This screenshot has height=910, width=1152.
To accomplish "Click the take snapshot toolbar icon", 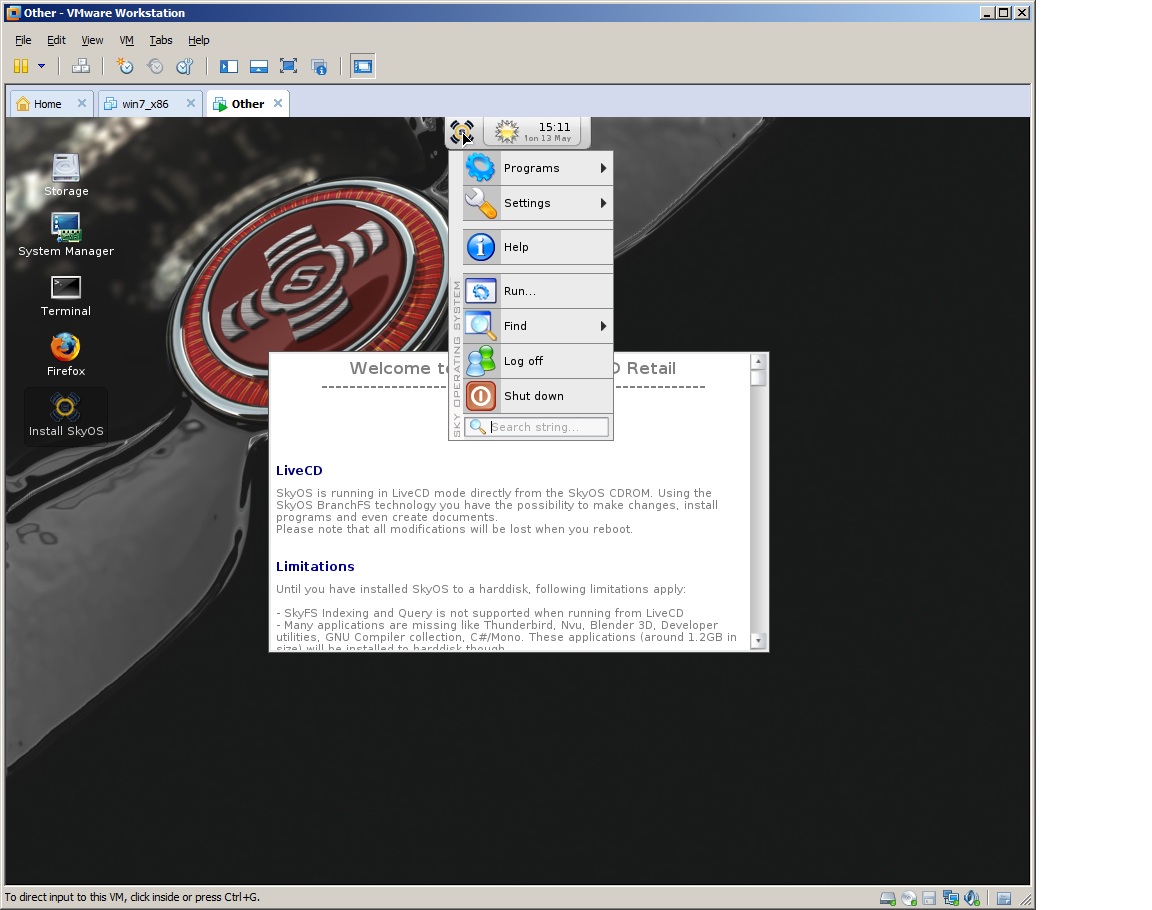I will click(125, 66).
